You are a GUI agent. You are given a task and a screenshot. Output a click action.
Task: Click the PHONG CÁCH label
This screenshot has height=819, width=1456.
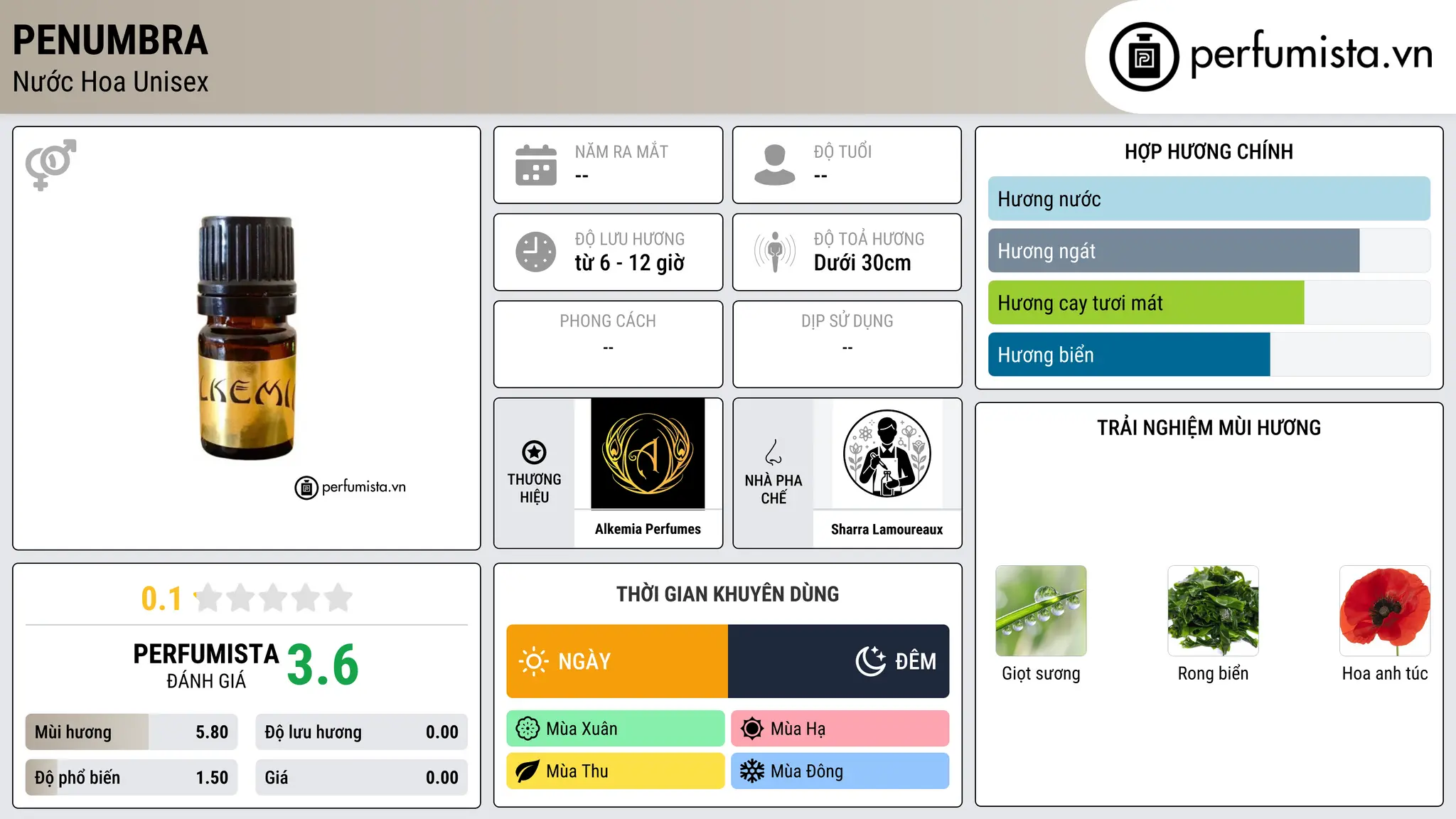pyautogui.click(x=608, y=321)
